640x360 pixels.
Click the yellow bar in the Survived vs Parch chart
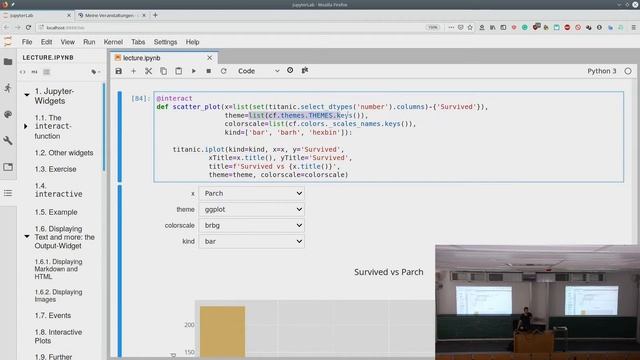click(222, 331)
